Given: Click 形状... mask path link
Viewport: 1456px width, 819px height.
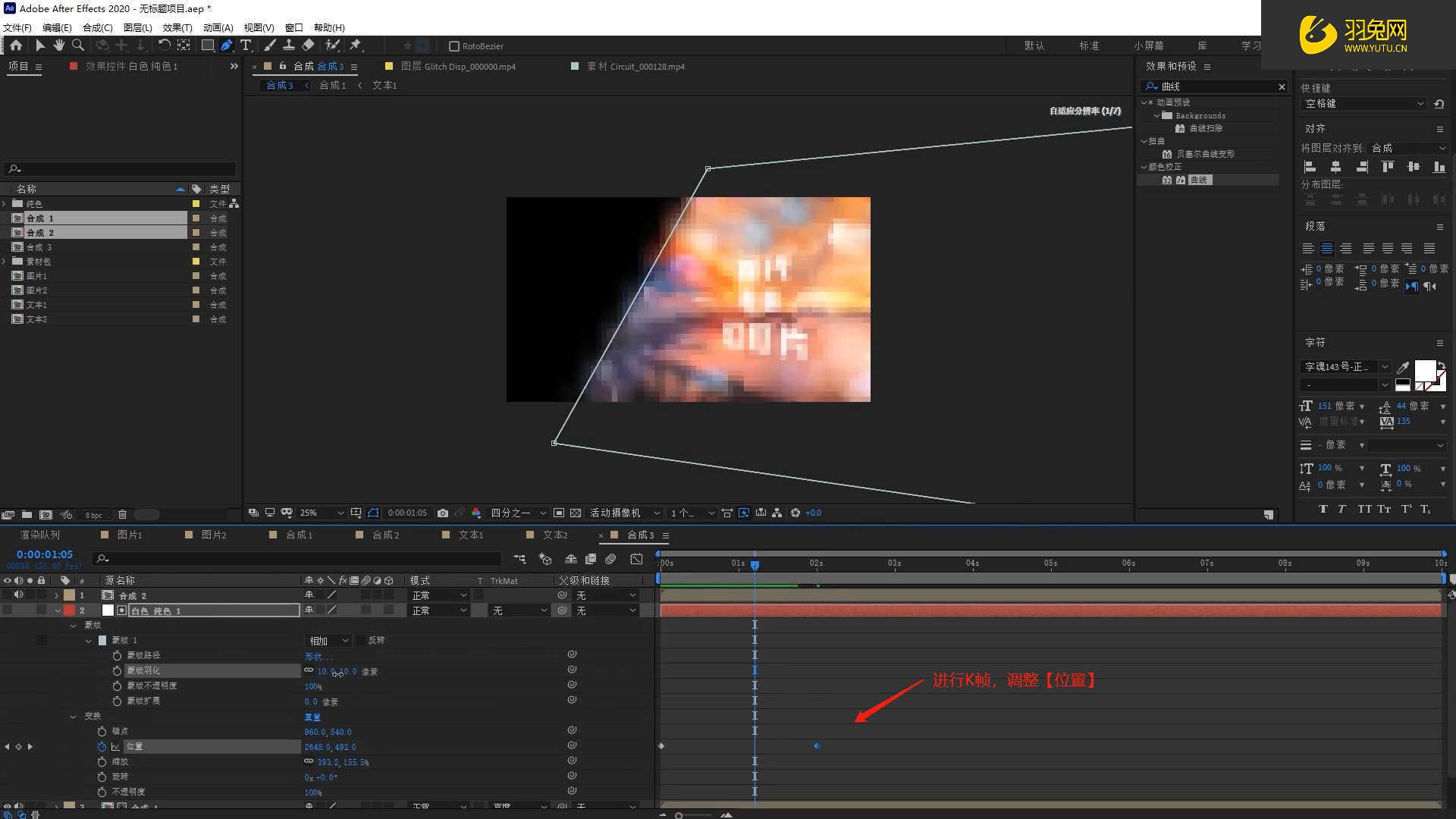Looking at the screenshot, I should pos(318,657).
